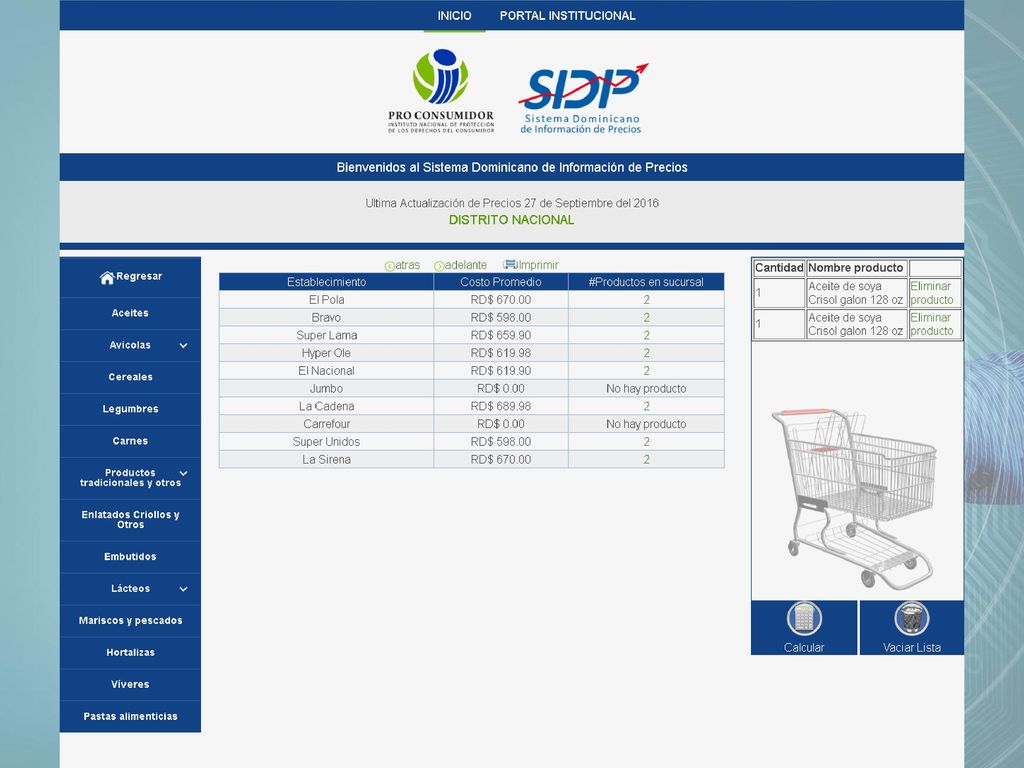Click the home icon beside Regresar
This screenshot has width=1024, height=768.
click(x=107, y=278)
